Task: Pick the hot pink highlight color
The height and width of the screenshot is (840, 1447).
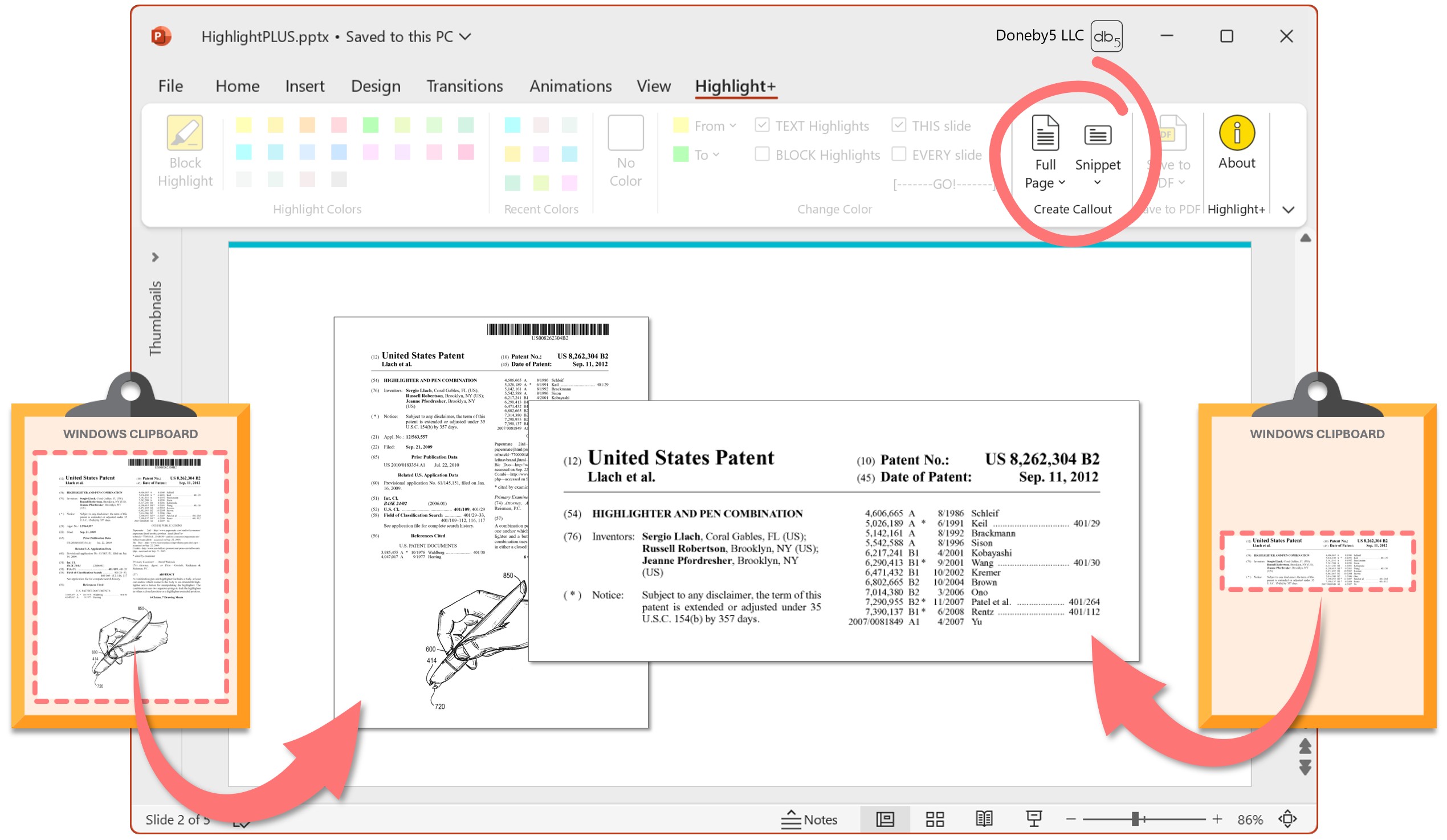Action: click(466, 152)
